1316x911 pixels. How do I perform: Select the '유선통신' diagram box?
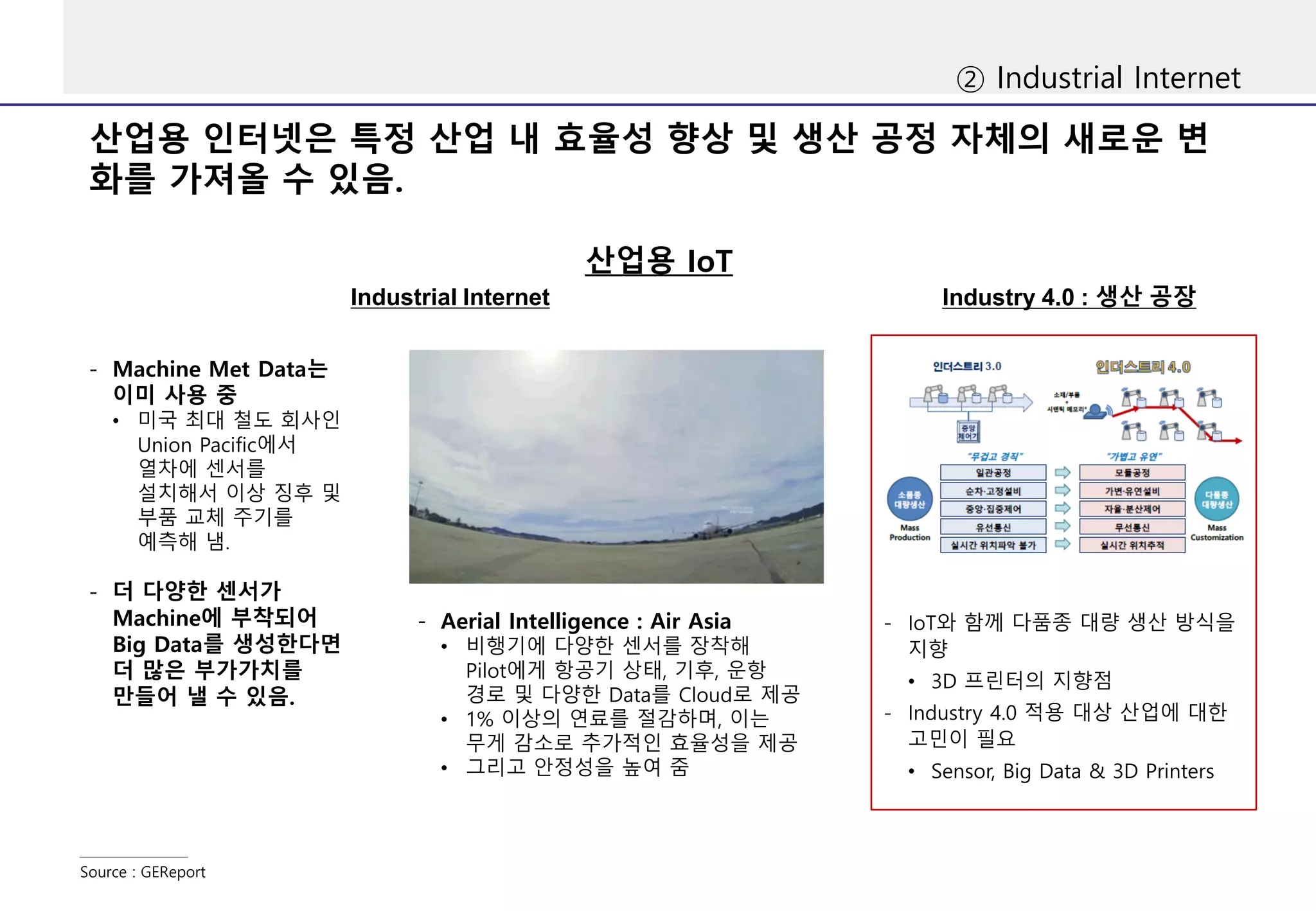(993, 527)
